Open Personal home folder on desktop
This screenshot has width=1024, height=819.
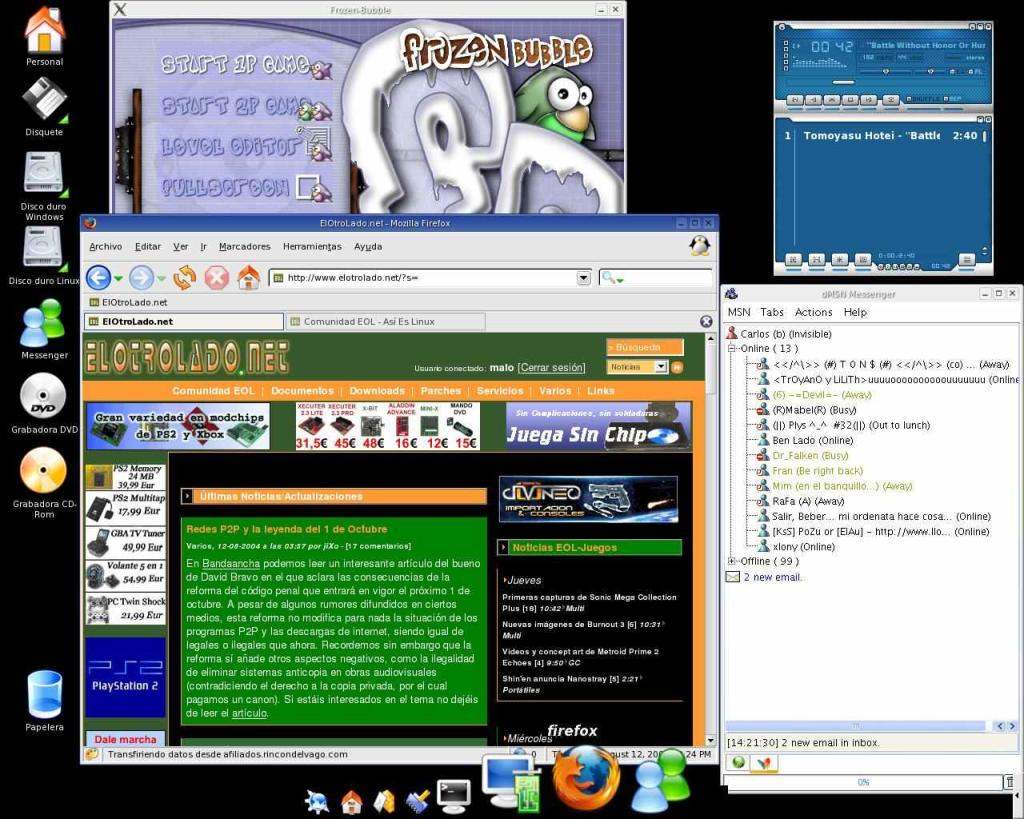[x=44, y=36]
